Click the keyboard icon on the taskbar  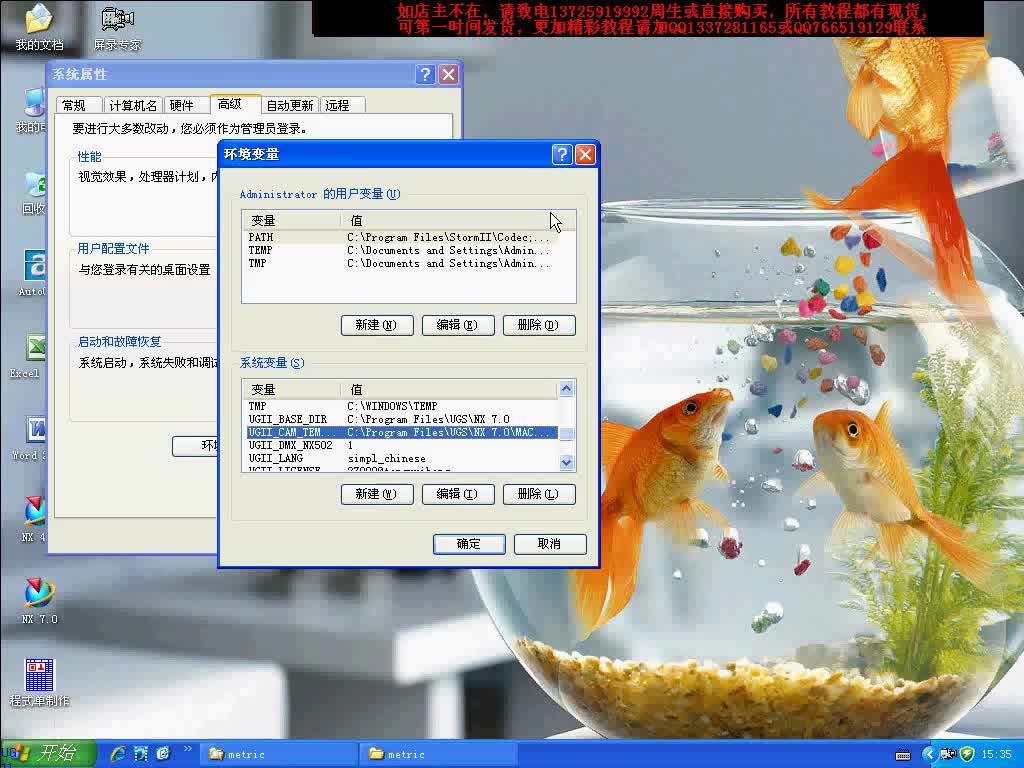point(903,755)
